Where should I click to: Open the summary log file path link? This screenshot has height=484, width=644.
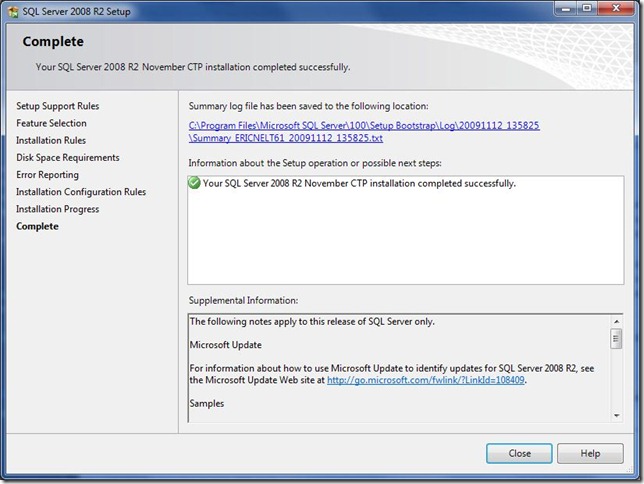coord(364,131)
